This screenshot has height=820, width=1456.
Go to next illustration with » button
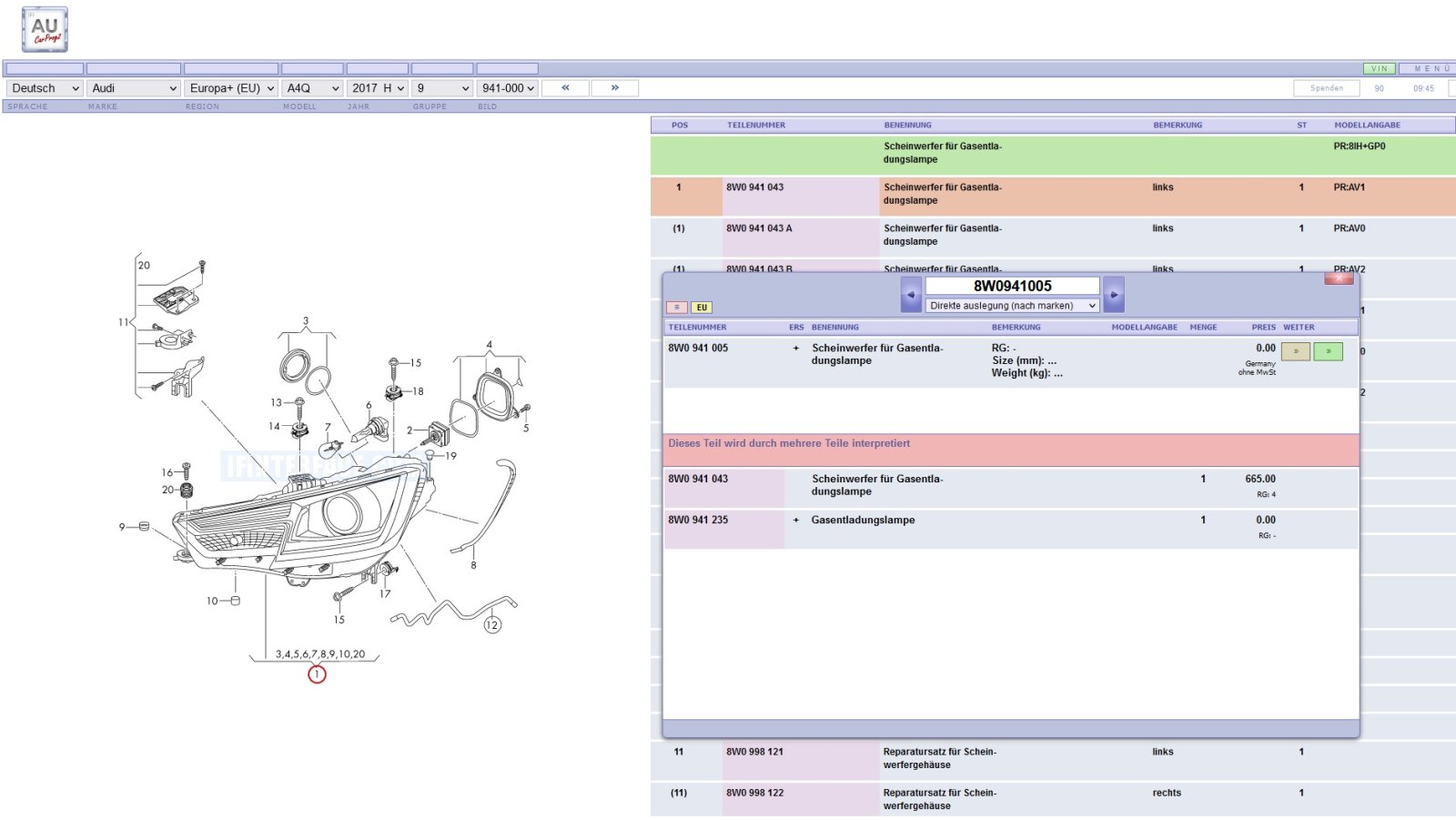615,88
